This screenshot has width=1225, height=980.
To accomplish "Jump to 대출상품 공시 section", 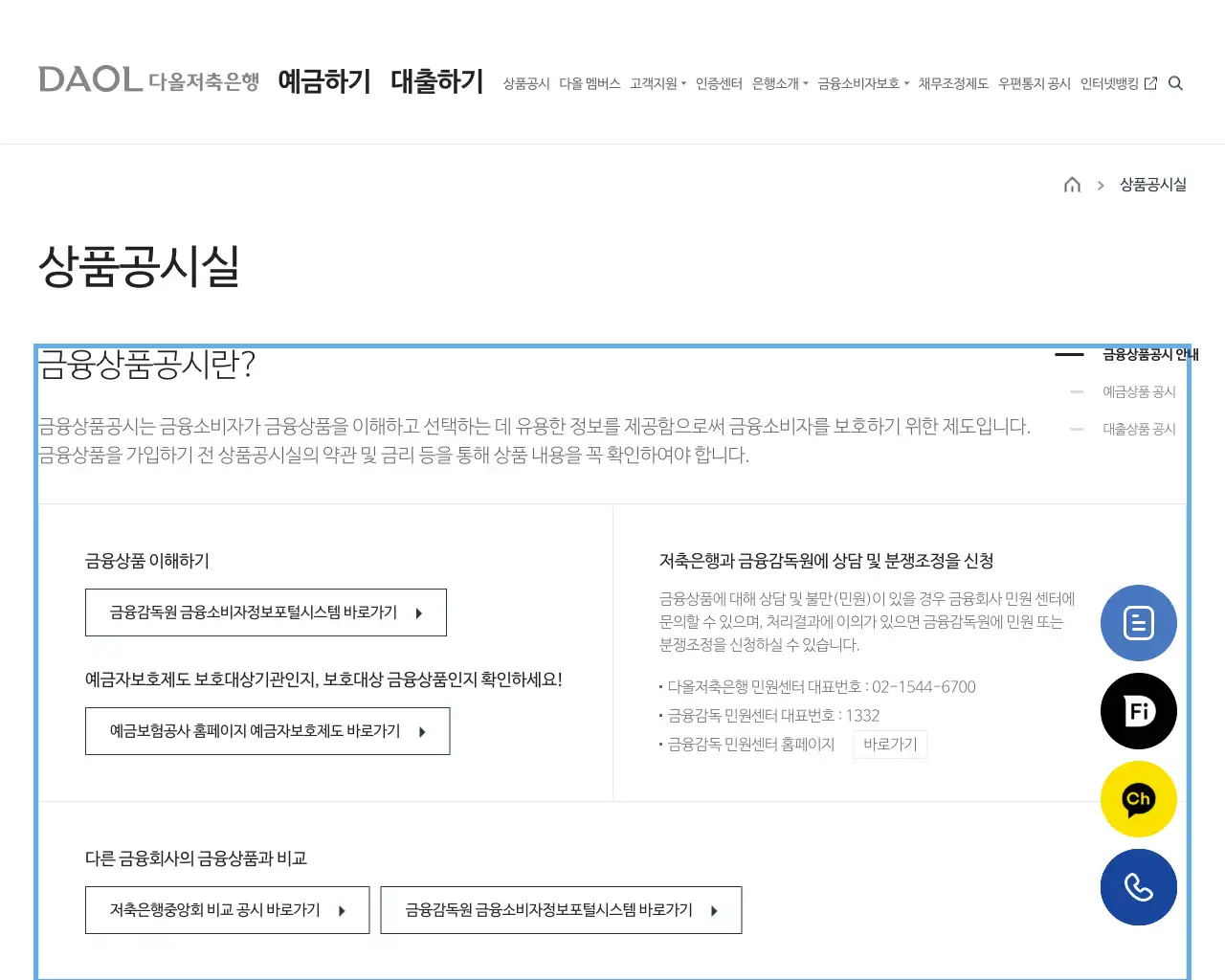I will click(1139, 429).
